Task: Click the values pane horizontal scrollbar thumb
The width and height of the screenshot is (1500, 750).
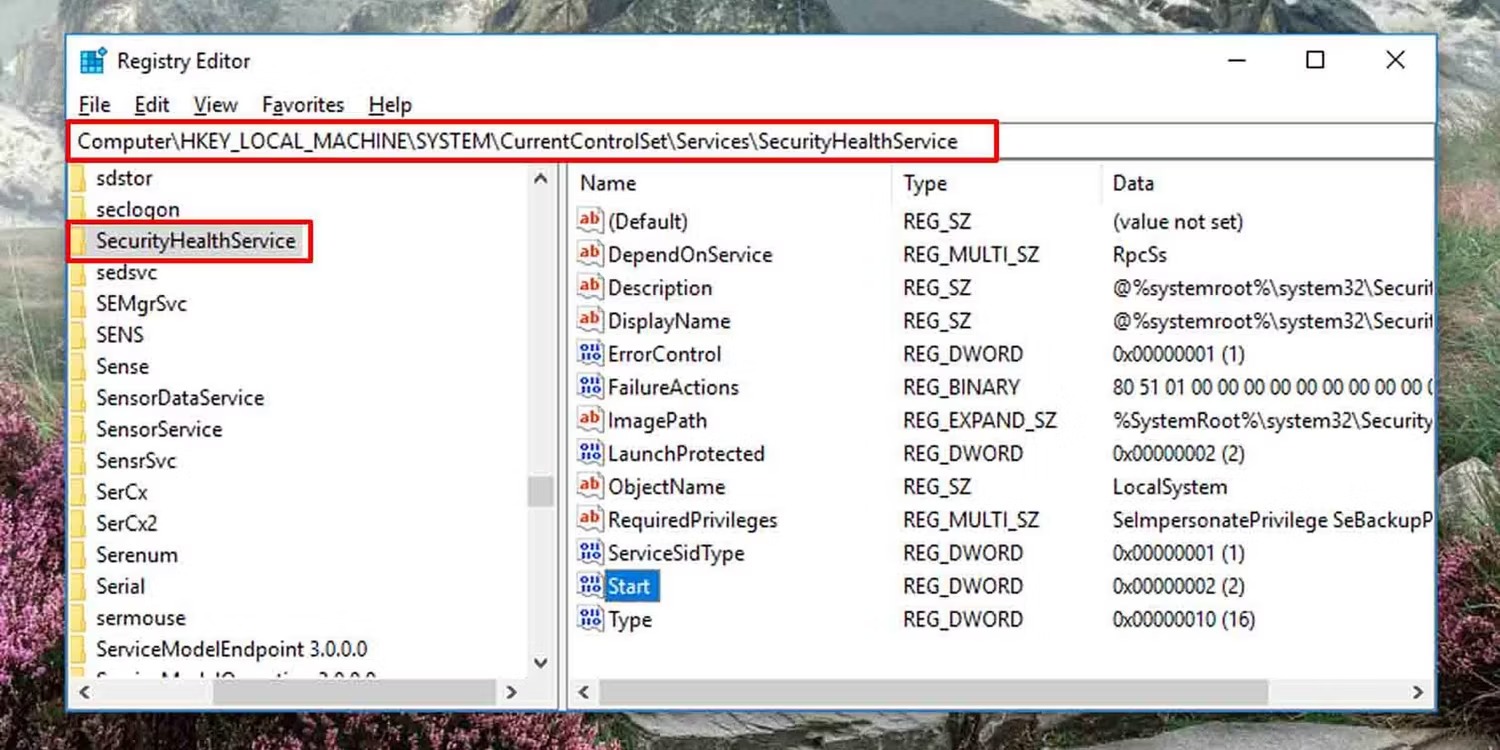Action: point(934,692)
